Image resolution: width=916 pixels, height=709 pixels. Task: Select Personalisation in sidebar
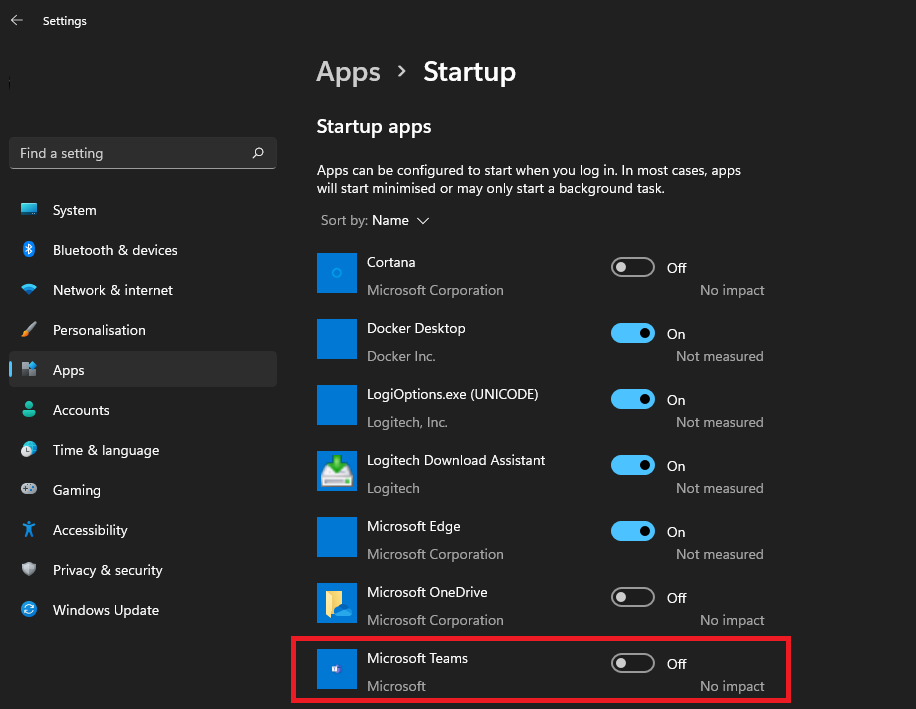pyautogui.click(x=143, y=330)
